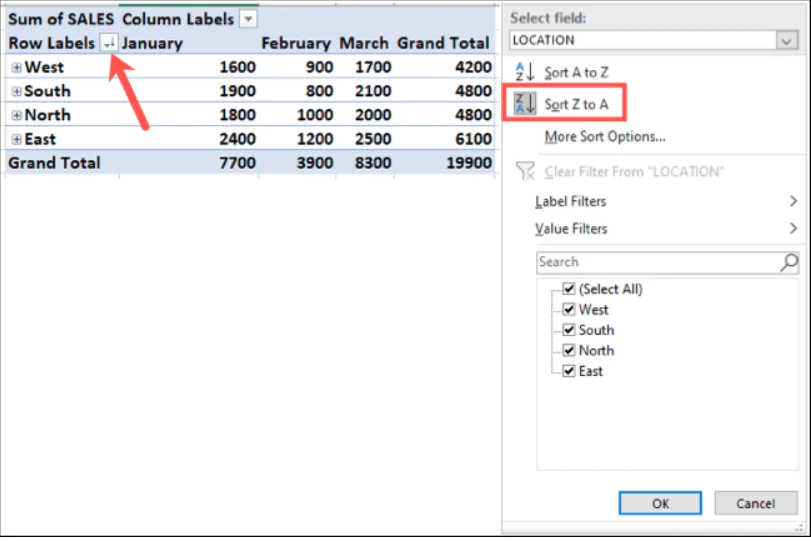Select Clear Filter From "LOCATION"
811x541 pixels.
click(634, 171)
